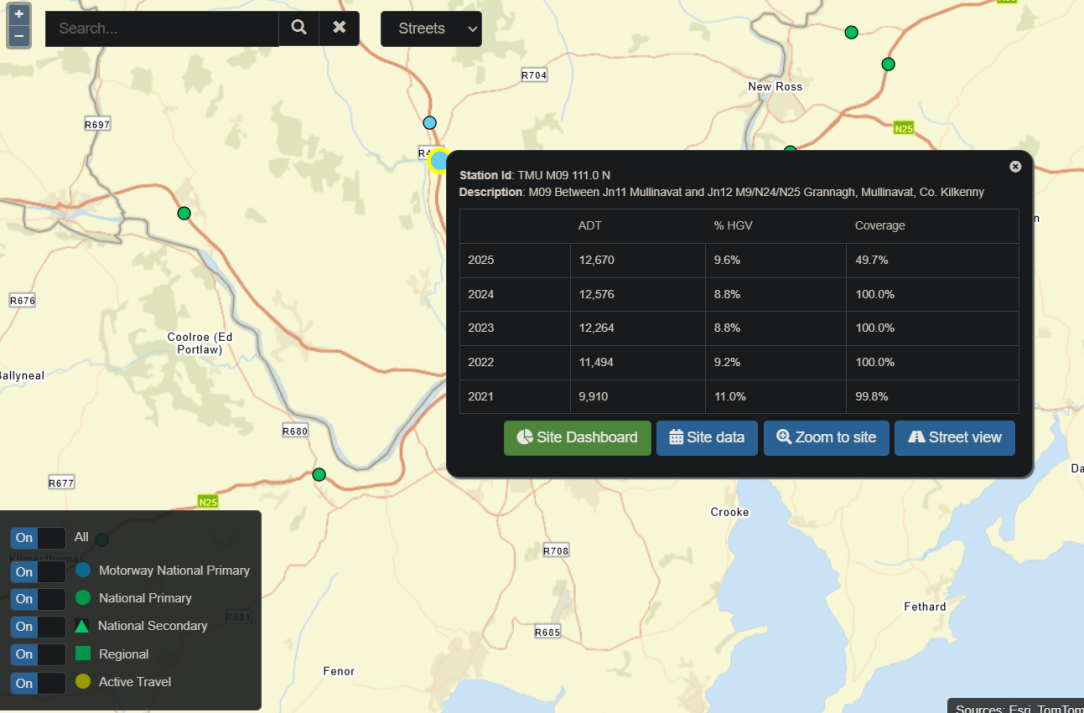This screenshot has height=713, width=1084.
Task: Click the station Description line
Action: coord(722,192)
